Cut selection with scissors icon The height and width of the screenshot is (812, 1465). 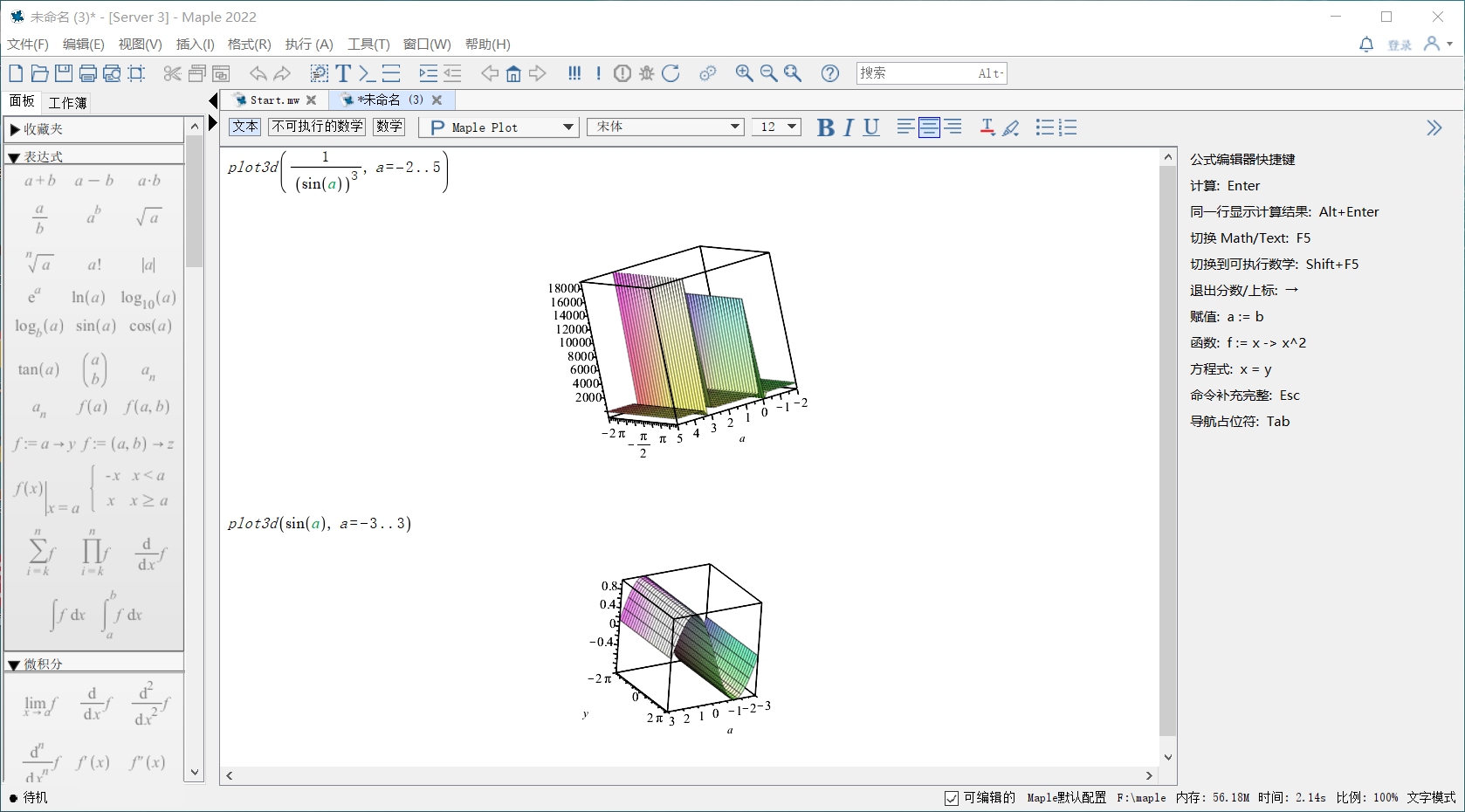pyautogui.click(x=172, y=73)
